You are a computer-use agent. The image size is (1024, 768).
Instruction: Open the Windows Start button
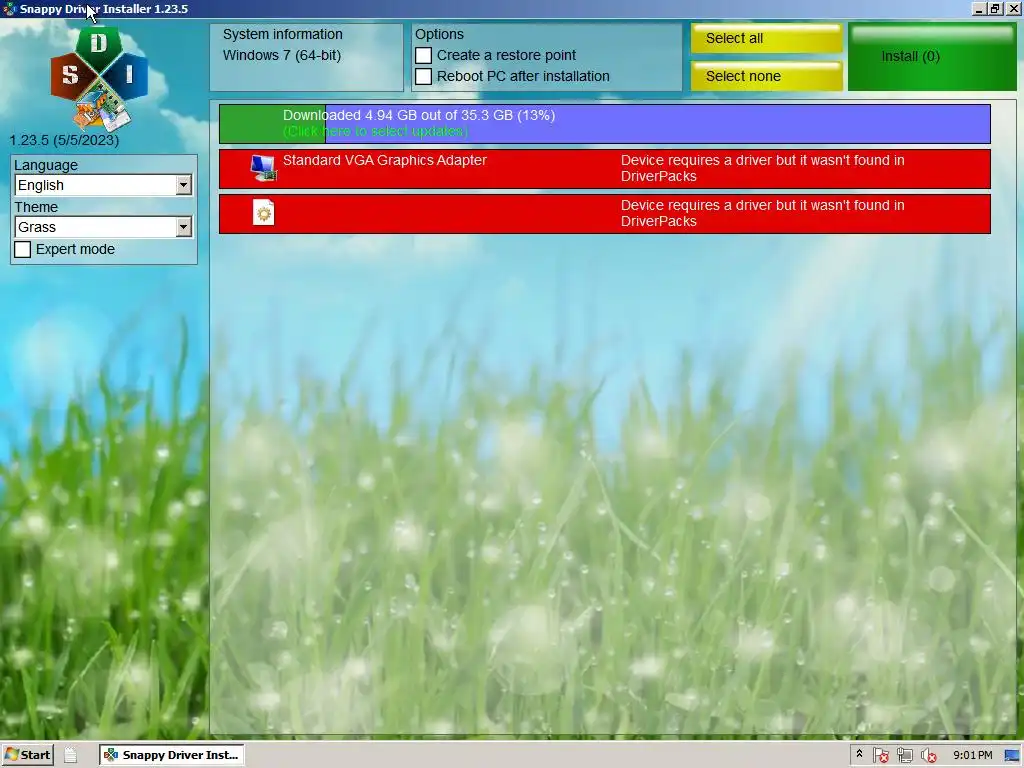click(x=27, y=755)
